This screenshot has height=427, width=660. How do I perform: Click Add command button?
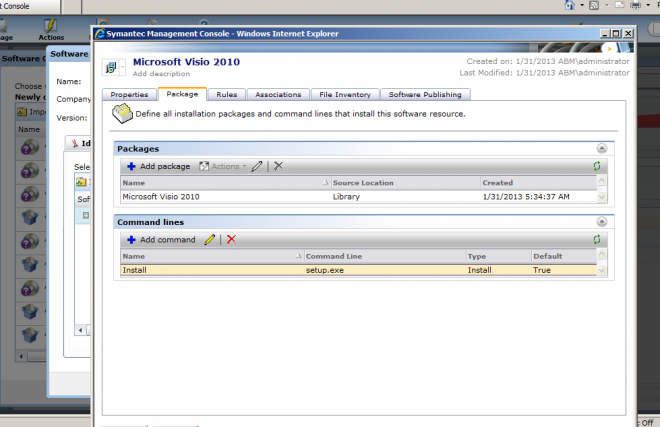tap(161, 240)
